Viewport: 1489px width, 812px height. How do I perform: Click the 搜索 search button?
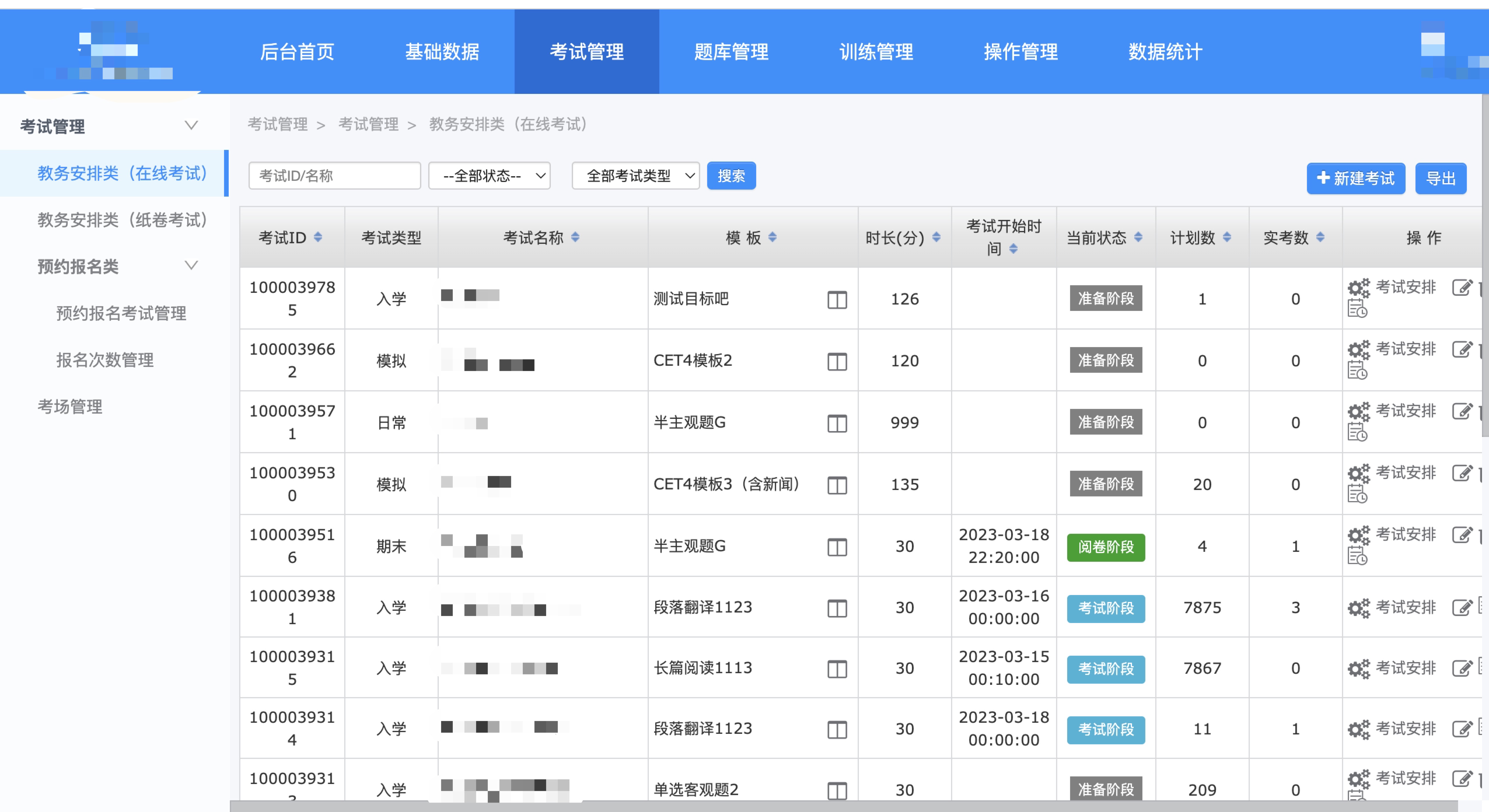point(732,176)
